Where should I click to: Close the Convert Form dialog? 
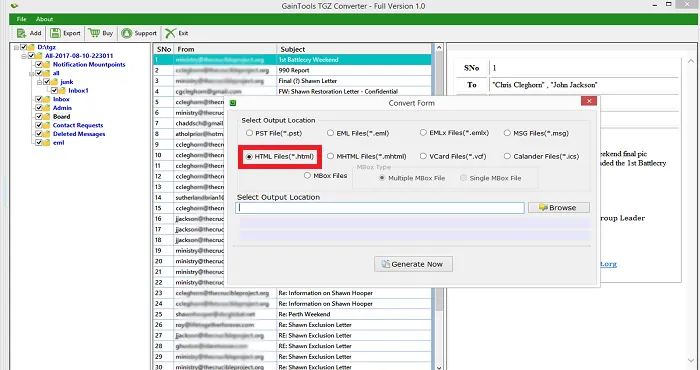589,101
